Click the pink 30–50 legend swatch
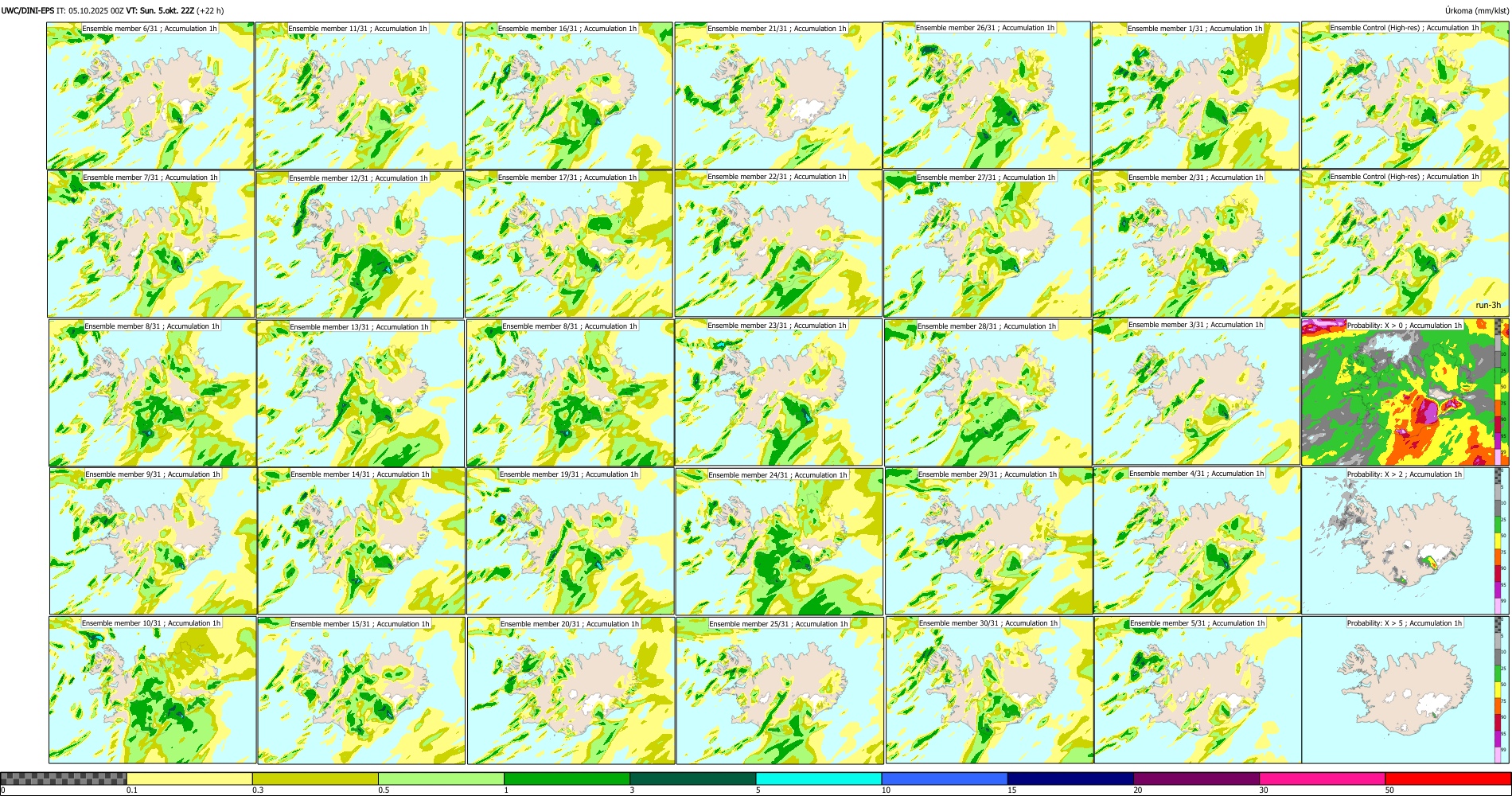Screen dimensions: 1512x796 [1322, 778]
